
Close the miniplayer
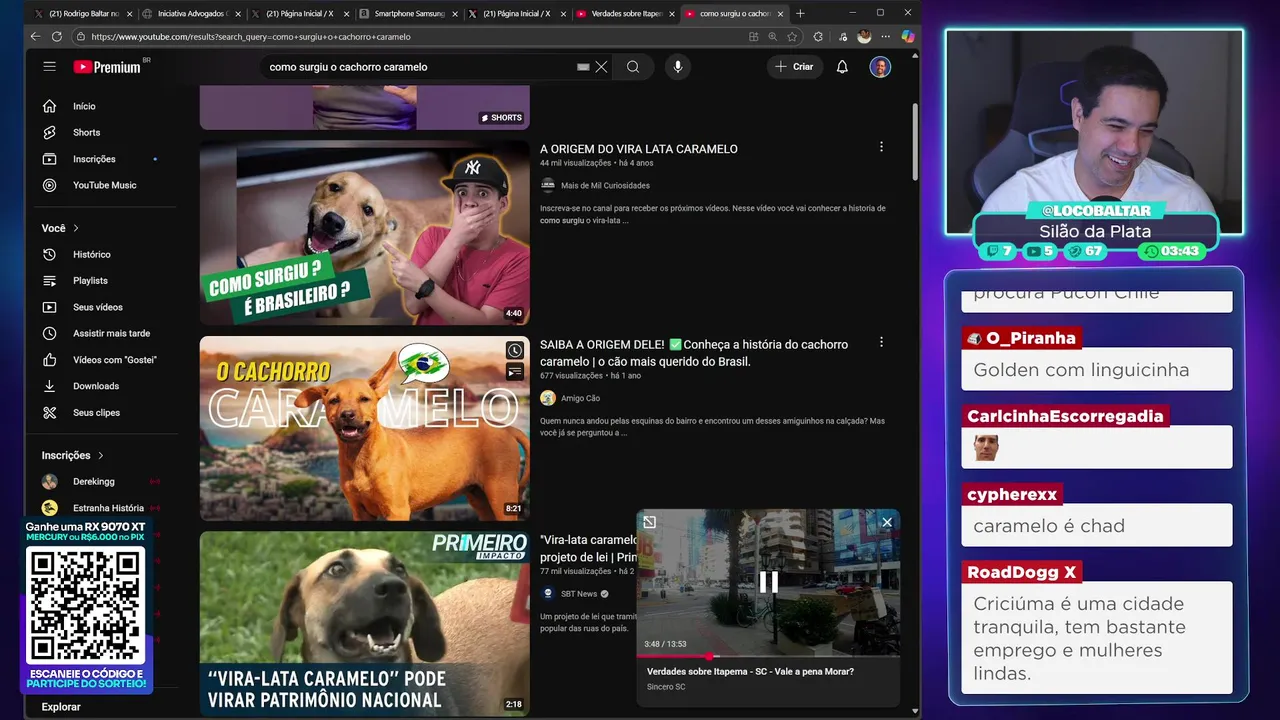(886, 522)
